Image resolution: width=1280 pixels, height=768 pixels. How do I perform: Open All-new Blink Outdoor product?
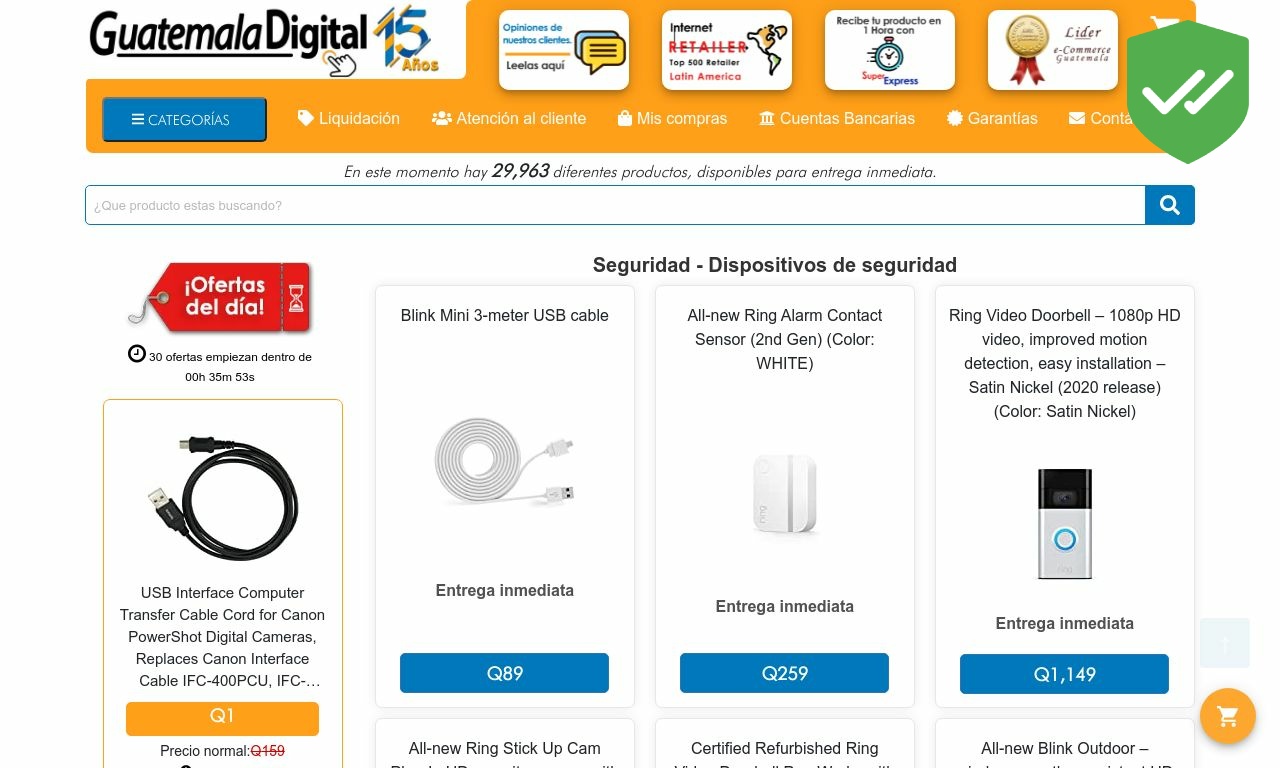point(1065,756)
